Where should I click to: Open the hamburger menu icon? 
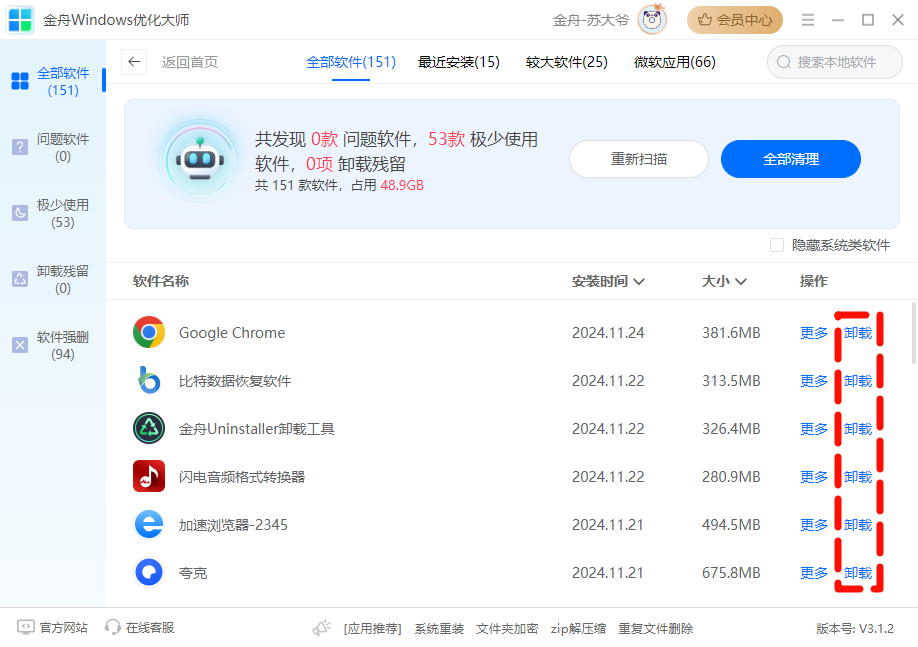point(808,20)
